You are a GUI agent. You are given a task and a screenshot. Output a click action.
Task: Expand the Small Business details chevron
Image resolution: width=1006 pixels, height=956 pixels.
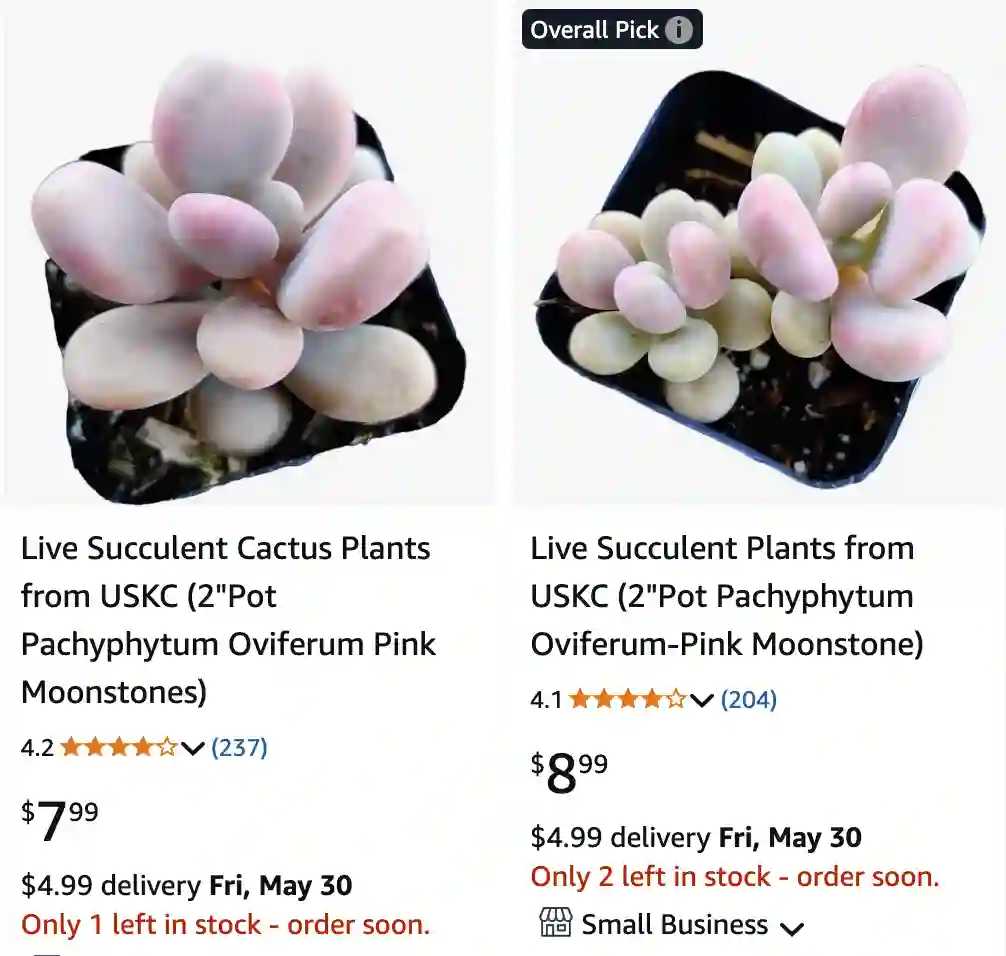pos(793,928)
